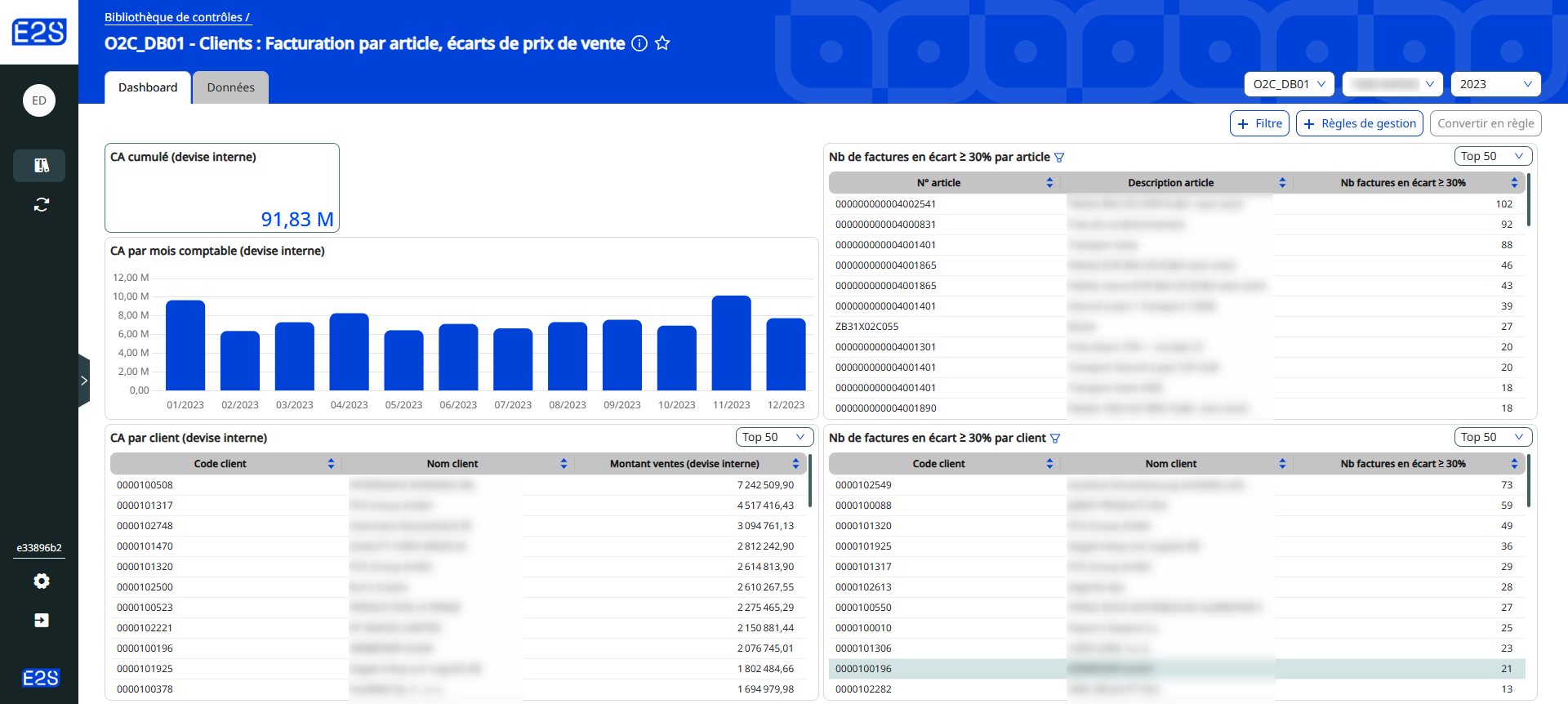Image resolution: width=1568 pixels, height=704 pixels.
Task: Select client row 0000102500 in CA par client
Action: tap(458, 587)
